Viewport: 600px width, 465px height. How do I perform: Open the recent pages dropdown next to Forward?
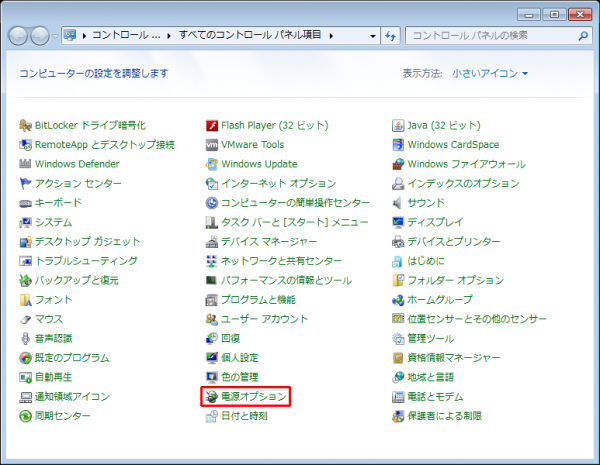55,36
